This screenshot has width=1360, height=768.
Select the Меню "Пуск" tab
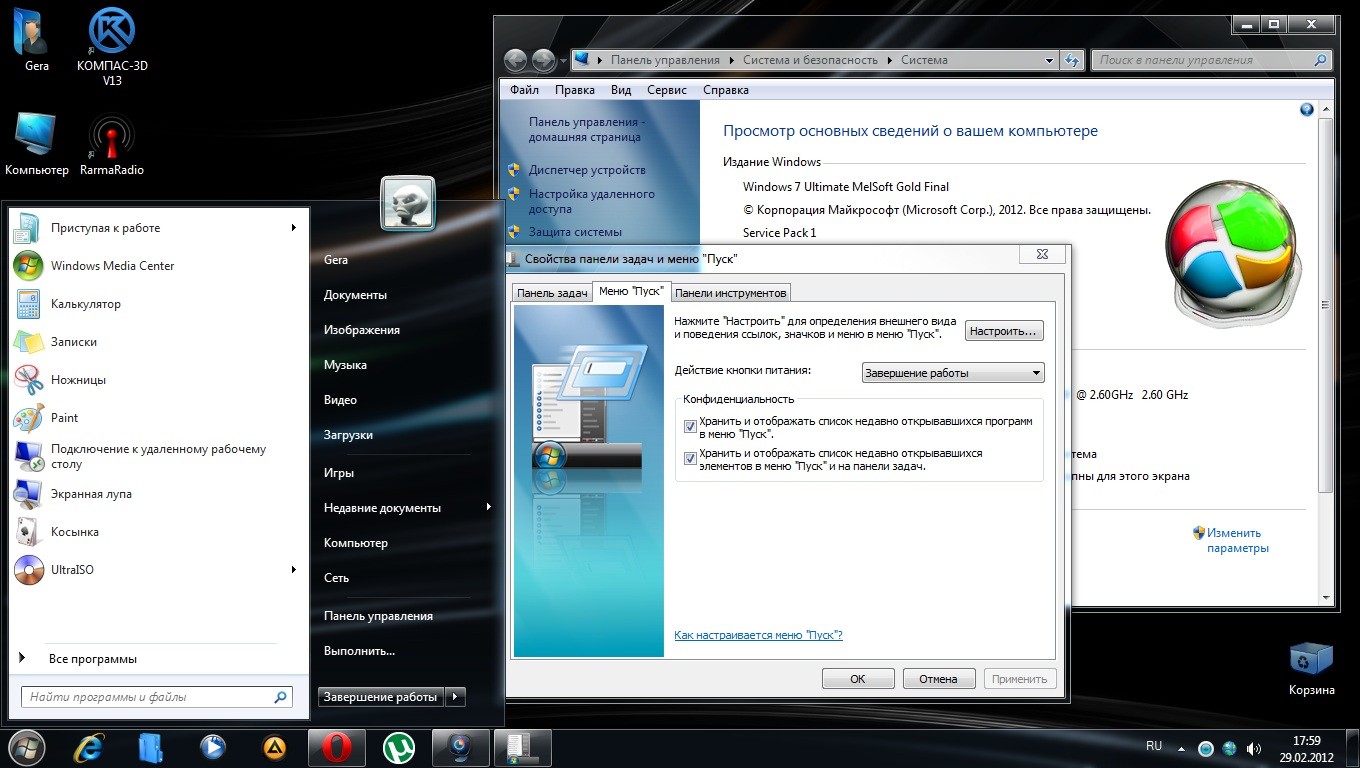631,291
